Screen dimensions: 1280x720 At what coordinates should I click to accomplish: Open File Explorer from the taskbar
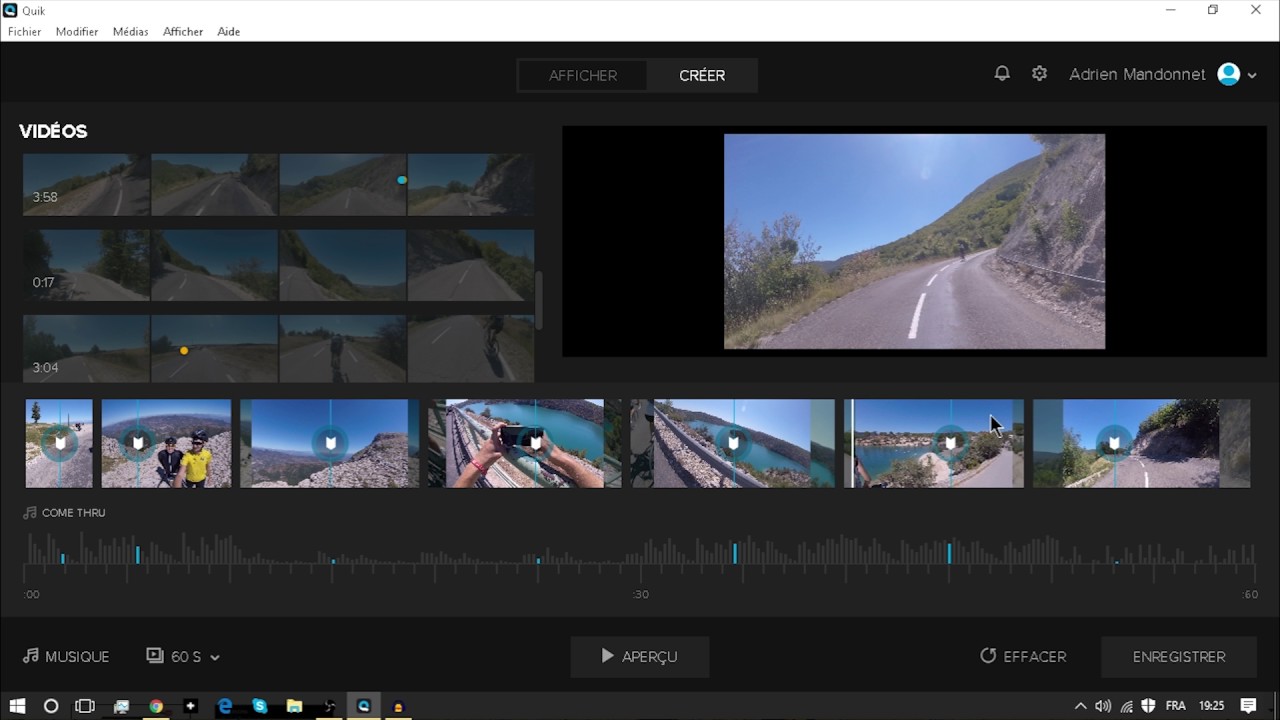point(294,706)
